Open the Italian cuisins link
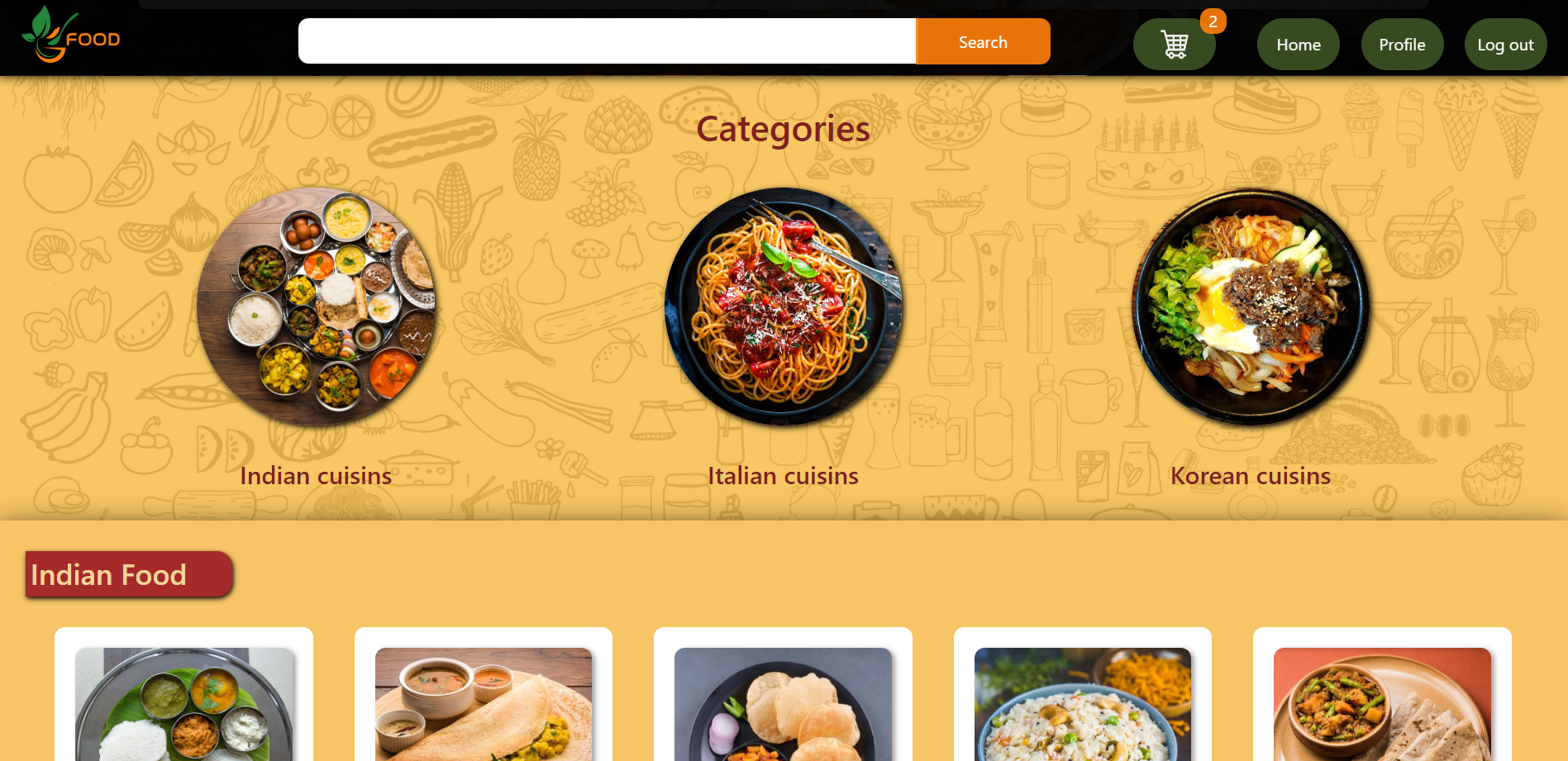The height and width of the screenshot is (761, 1568). tap(784, 476)
